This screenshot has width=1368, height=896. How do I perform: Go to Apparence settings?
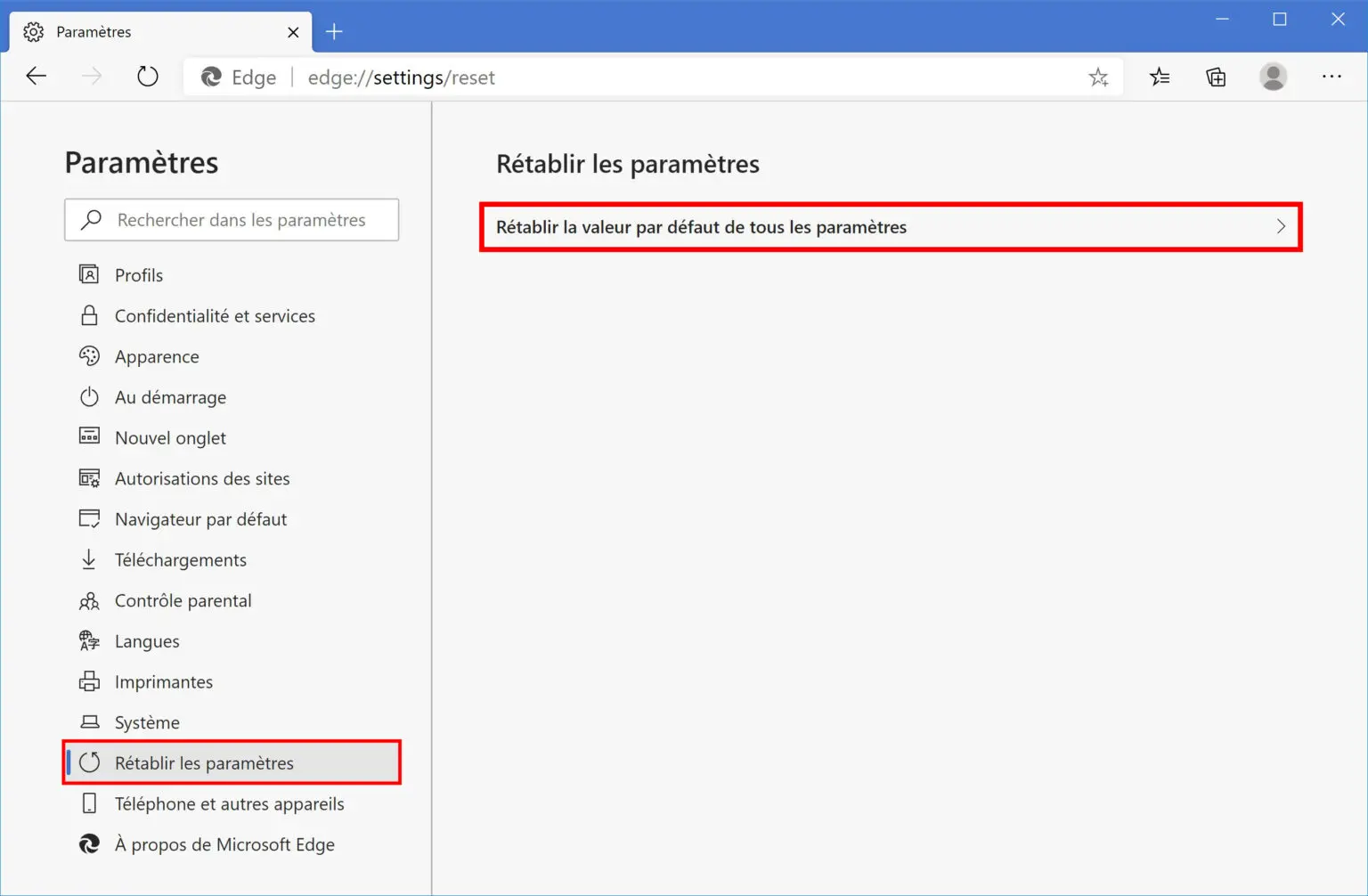[x=157, y=357]
